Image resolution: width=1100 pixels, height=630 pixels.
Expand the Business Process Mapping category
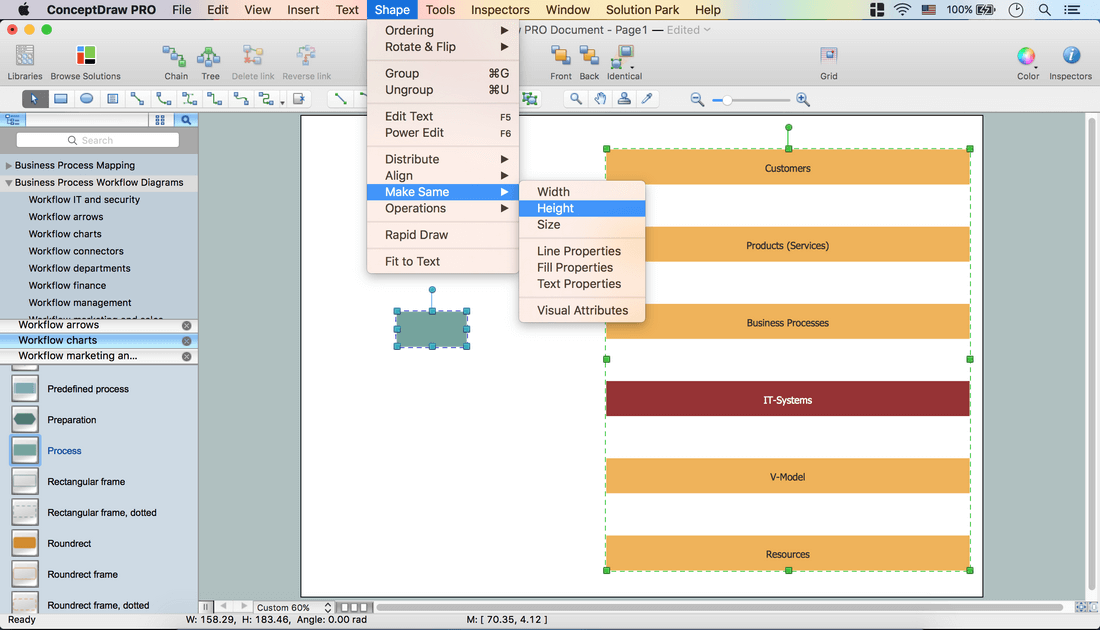click(9, 166)
